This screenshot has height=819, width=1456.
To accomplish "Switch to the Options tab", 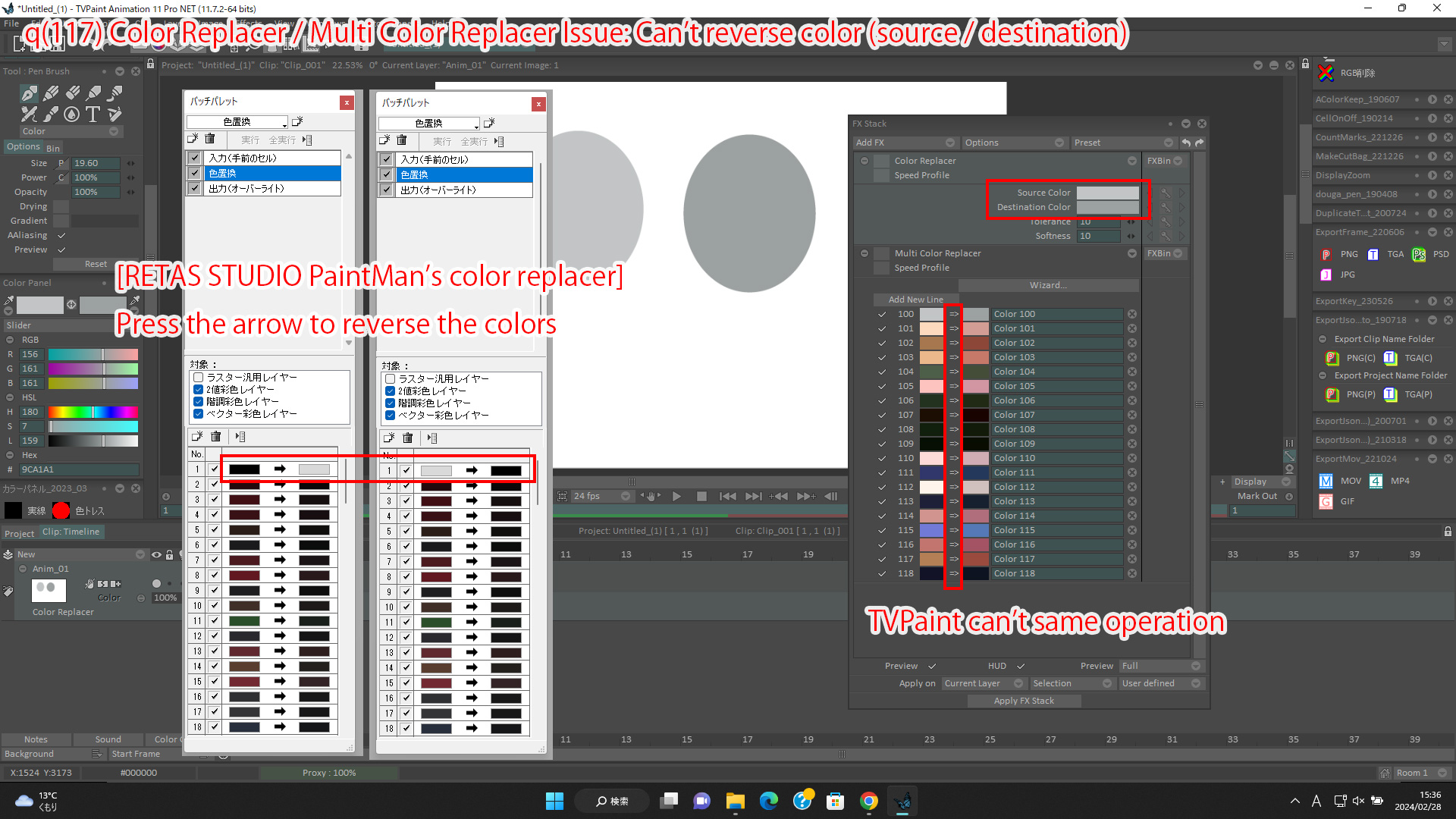I will [x=23, y=146].
